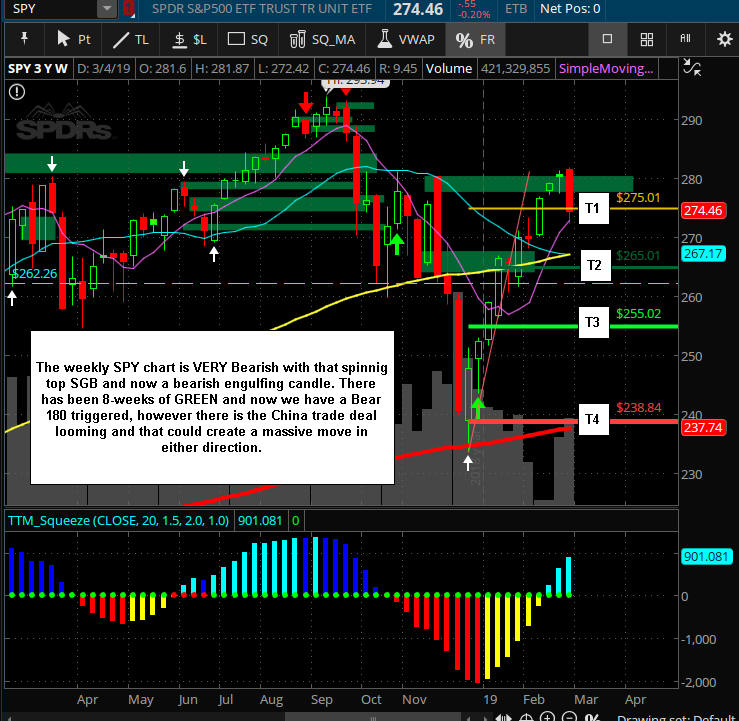Click the zoom out minus magnifier
Screen dimensions: 739x721
(569, 717)
